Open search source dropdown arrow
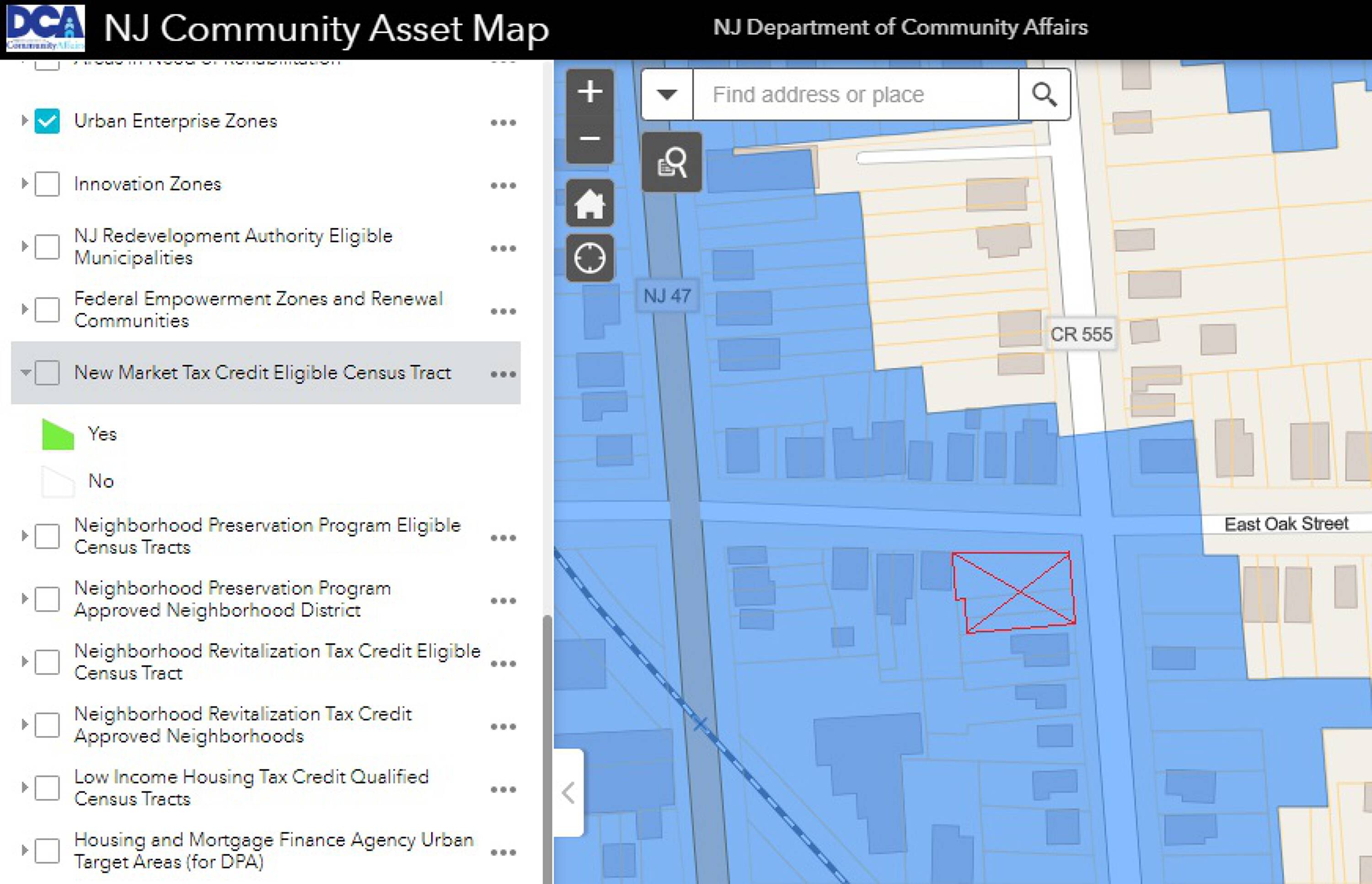The height and width of the screenshot is (884, 1372). pos(666,95)
